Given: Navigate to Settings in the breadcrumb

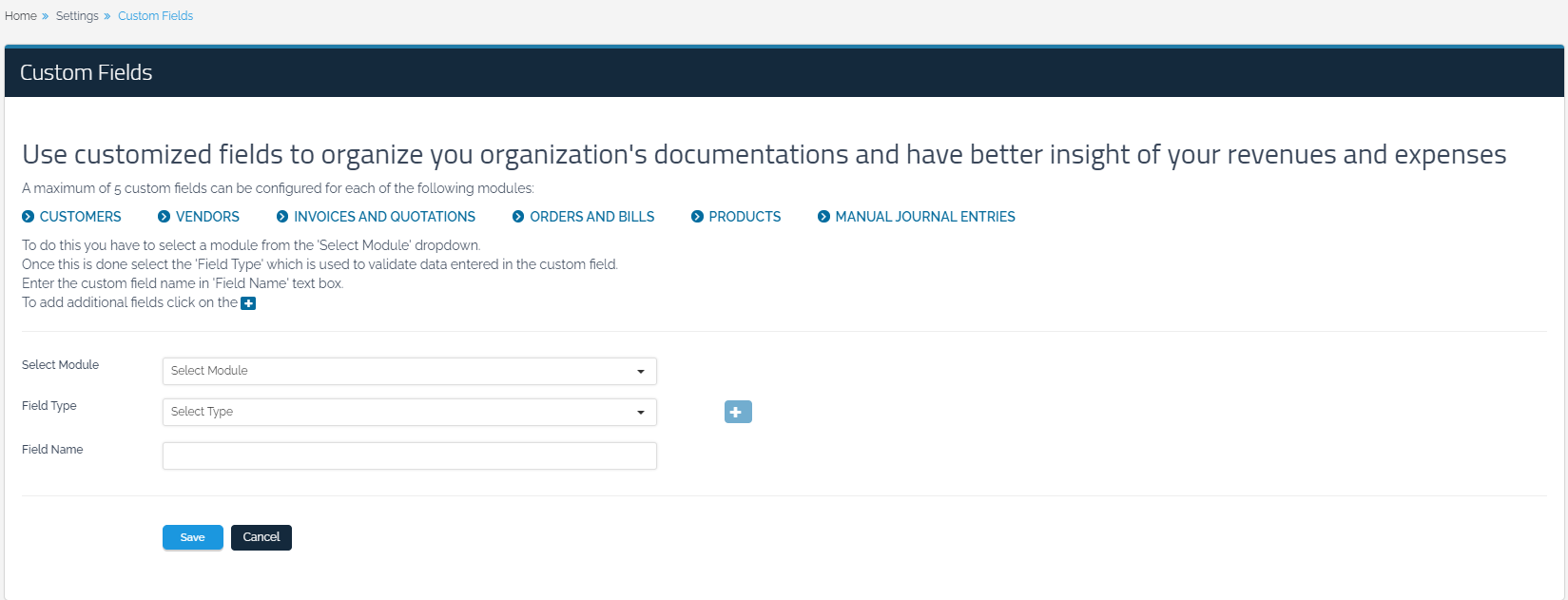Looking at the screenshot, I should [77, 16].
